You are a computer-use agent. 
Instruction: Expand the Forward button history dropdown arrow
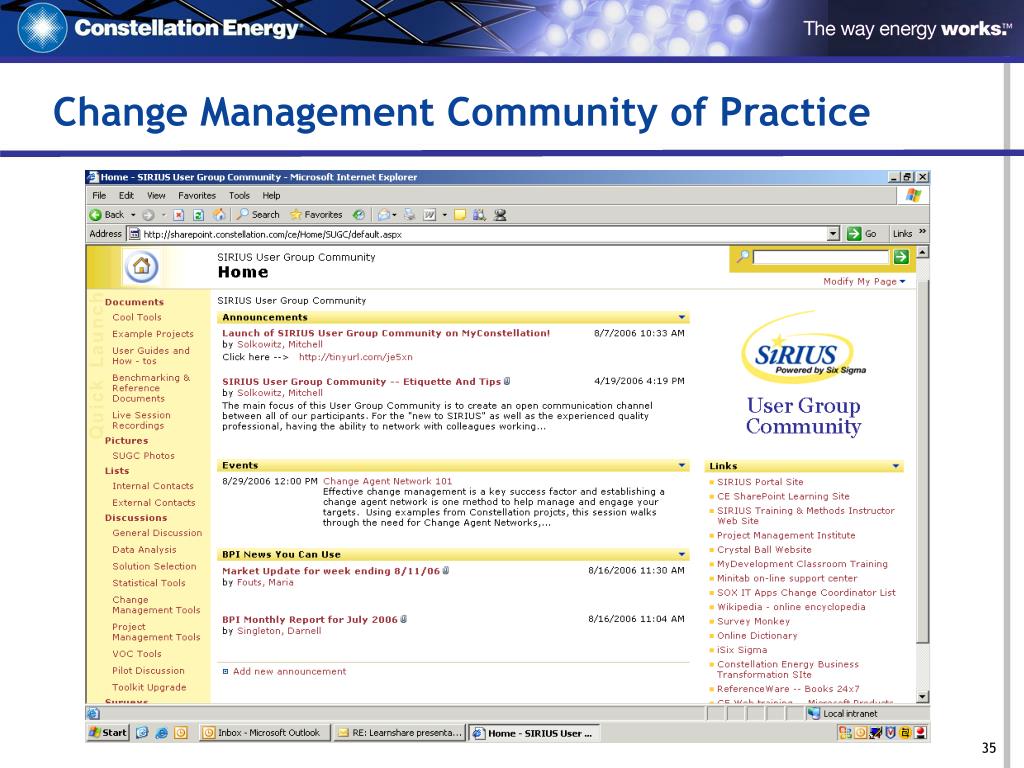[x=163, y=215]
